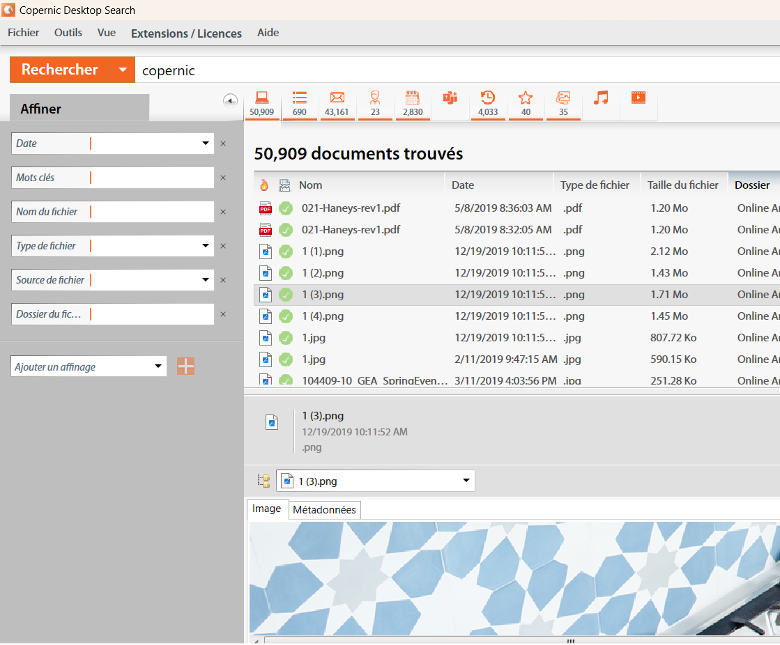Click the orange Rechercher button
This screenshot has width=780, height=645.
click(x=60, y=70)
